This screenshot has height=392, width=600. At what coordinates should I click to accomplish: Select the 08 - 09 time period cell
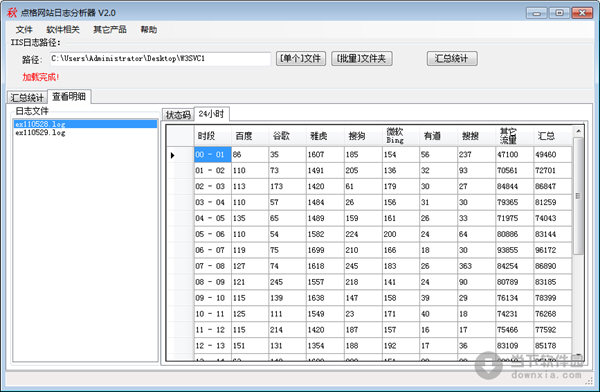click(212, 282)
